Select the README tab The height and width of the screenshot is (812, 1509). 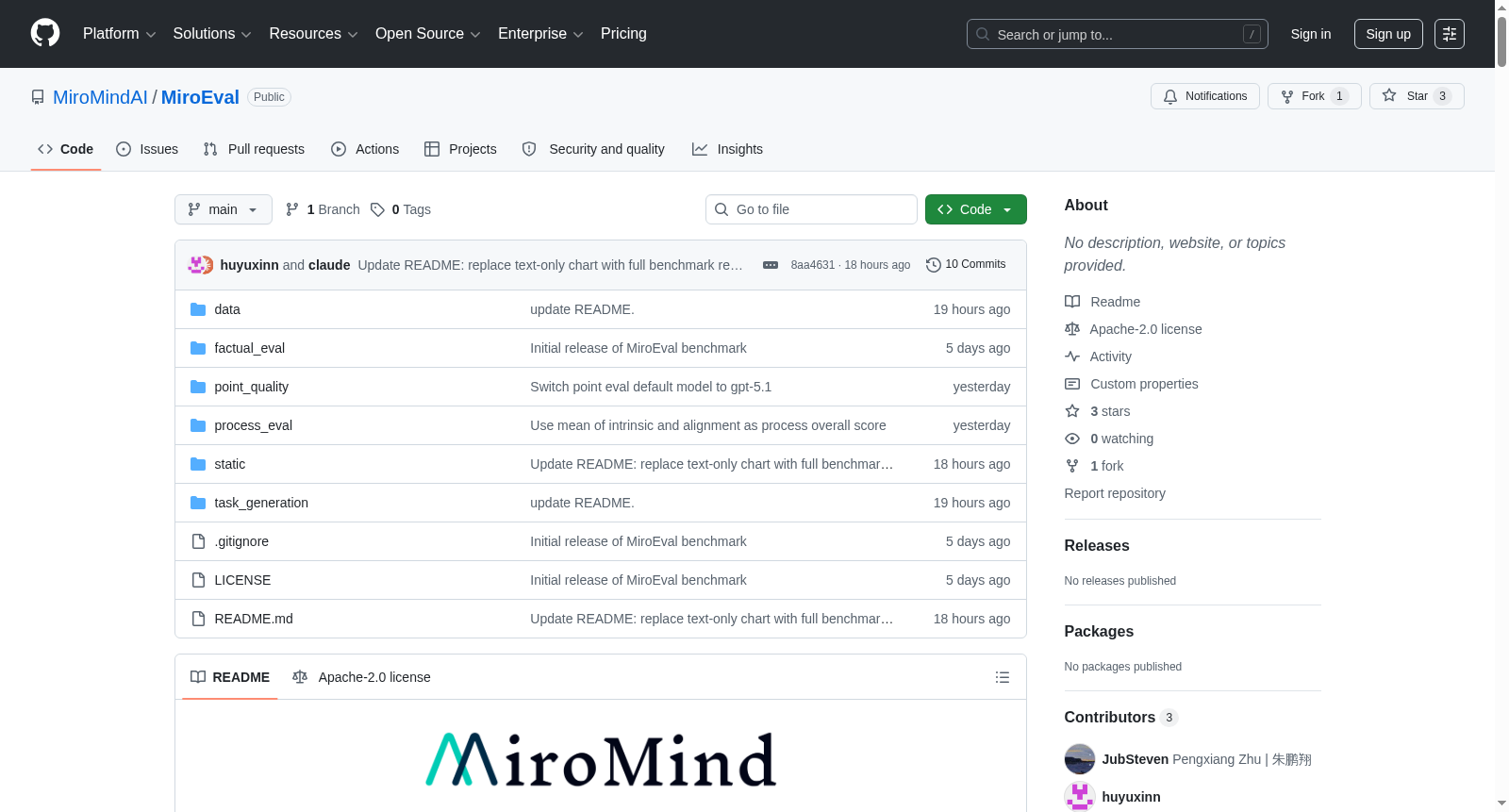(x=230, y=677)
